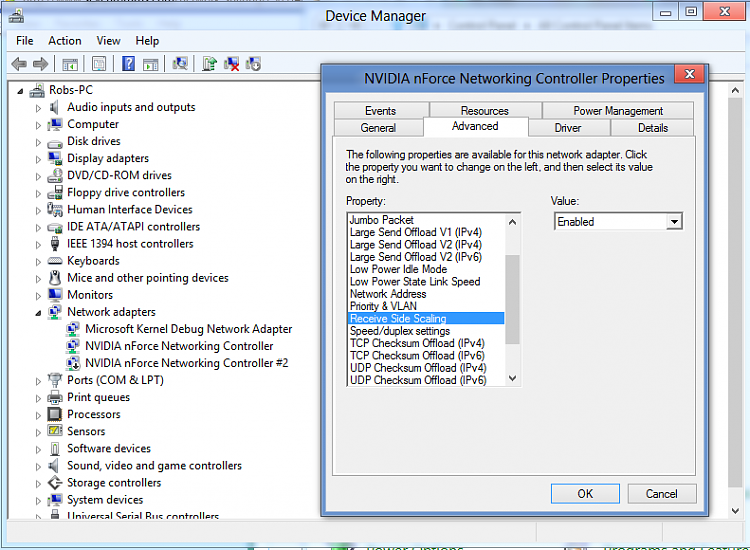Expand the Computer category
This screenshot has height=550, width=750.
pos(38,125)
